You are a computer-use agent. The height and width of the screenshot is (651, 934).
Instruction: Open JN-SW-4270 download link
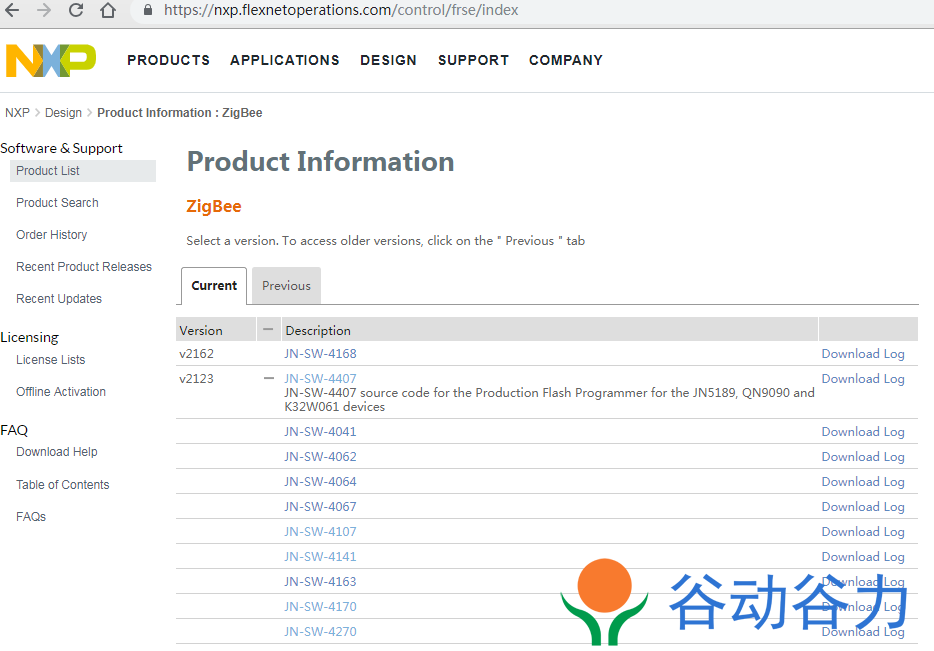click(320, 631)
